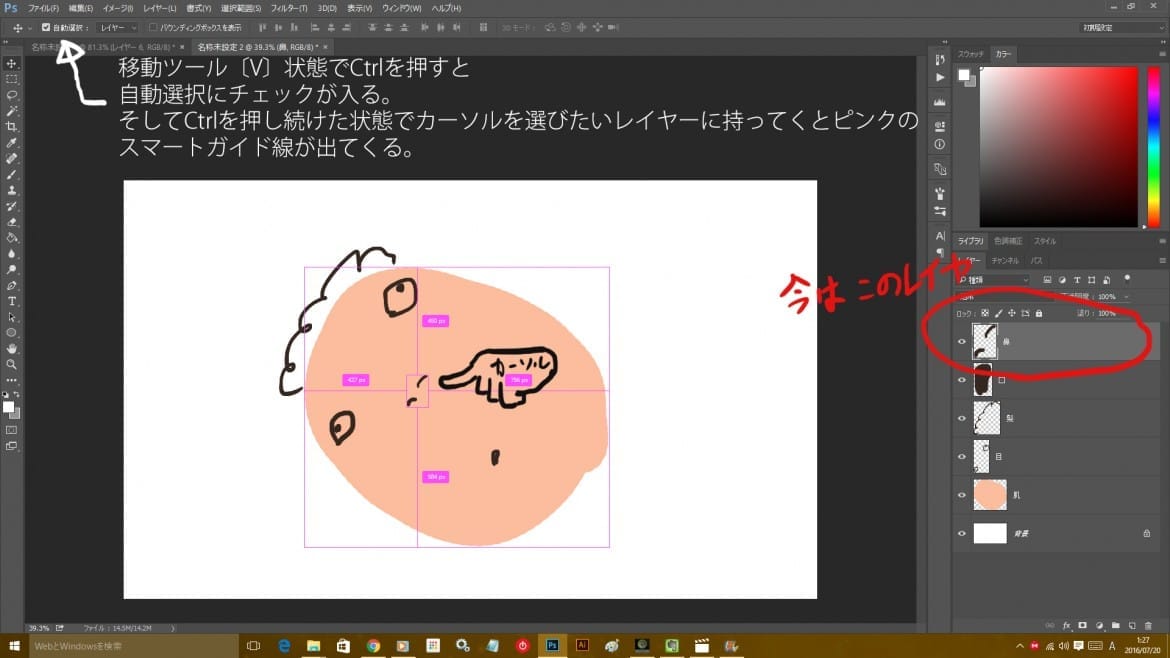
Task: Click the delete layer trash icon
Action: tap(1150, 625)
